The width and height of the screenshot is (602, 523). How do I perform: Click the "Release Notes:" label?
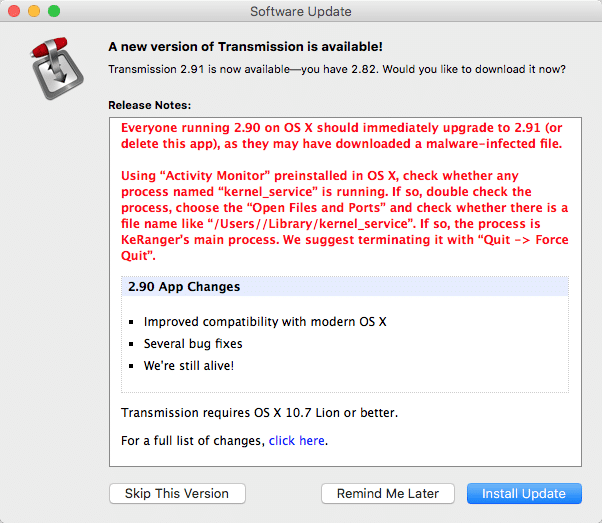point(149,104)
